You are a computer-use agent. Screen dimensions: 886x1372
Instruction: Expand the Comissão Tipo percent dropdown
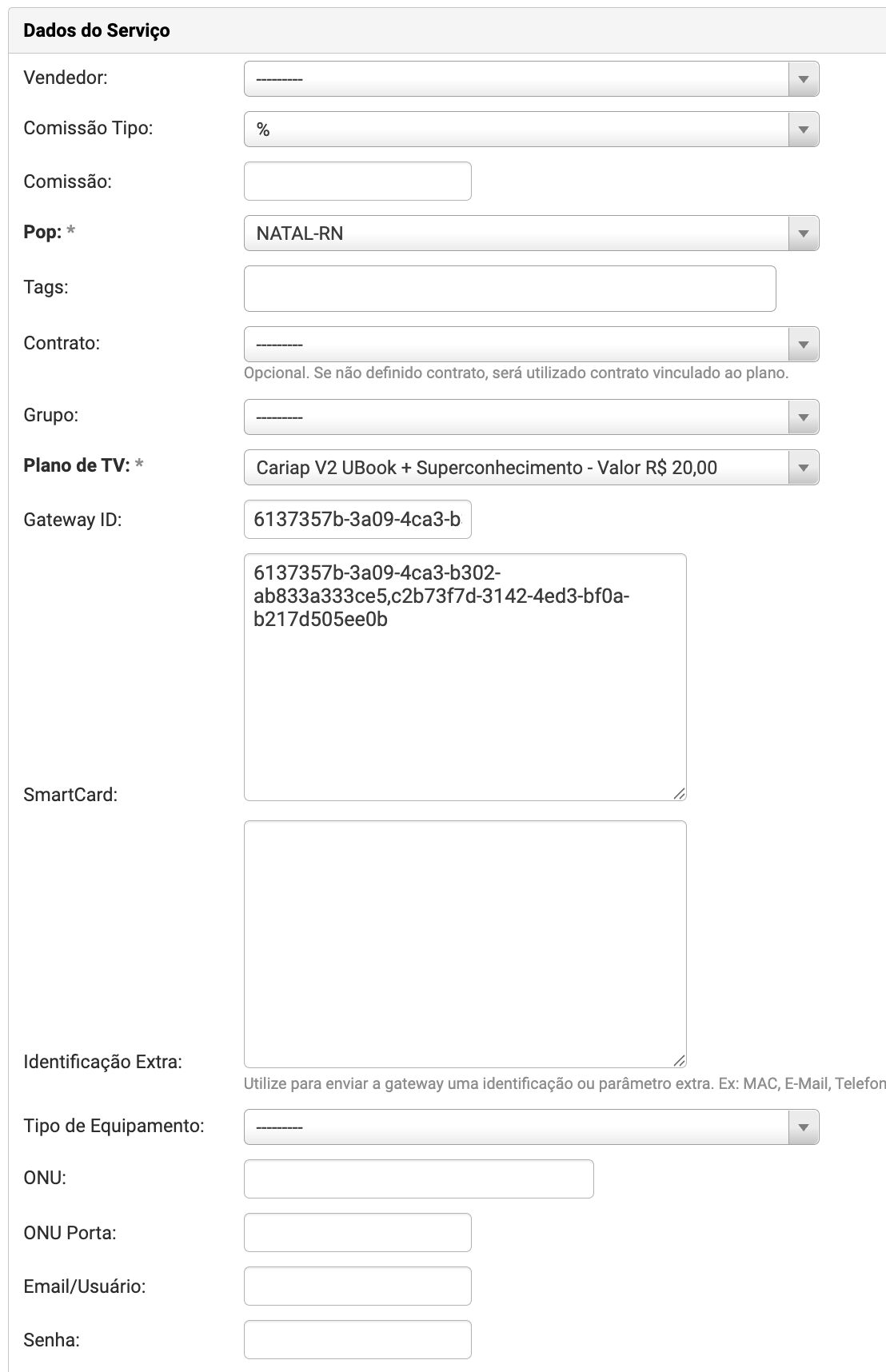pos(531,130)
